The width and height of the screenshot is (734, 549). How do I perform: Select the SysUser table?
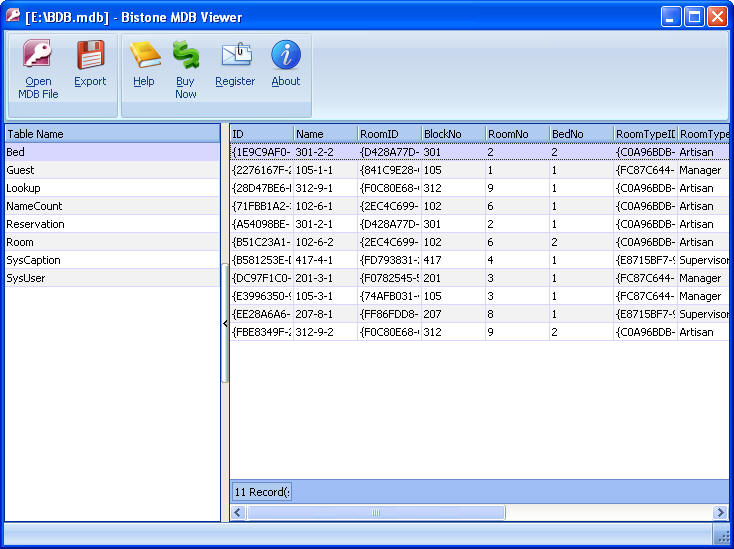pyautogui.click(x=112, y=278)
